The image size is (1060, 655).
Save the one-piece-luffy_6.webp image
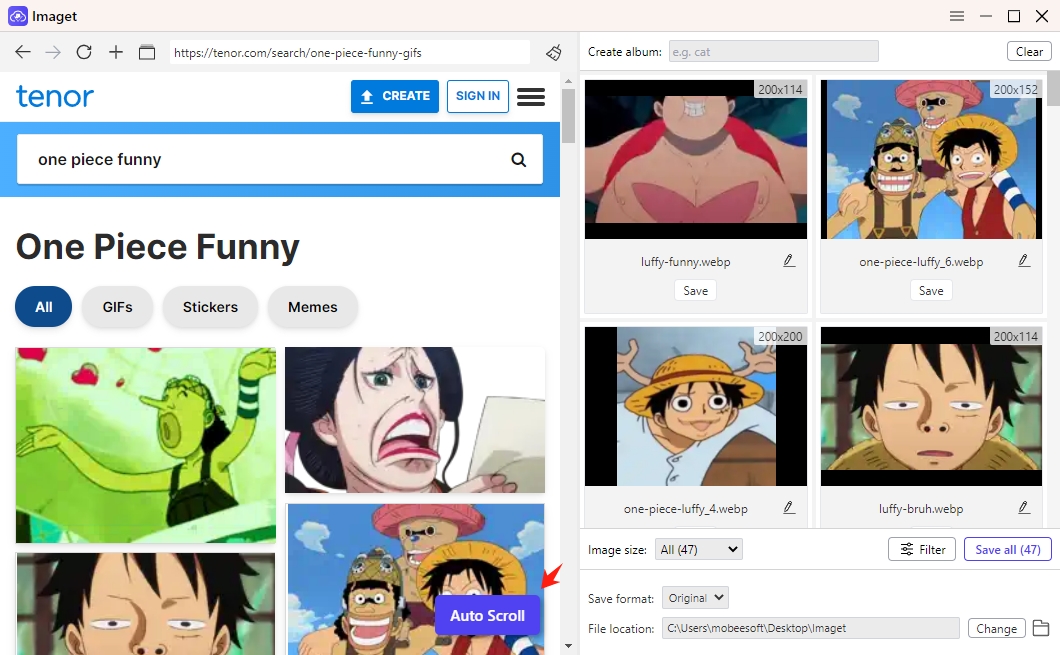tap(931, 291)
